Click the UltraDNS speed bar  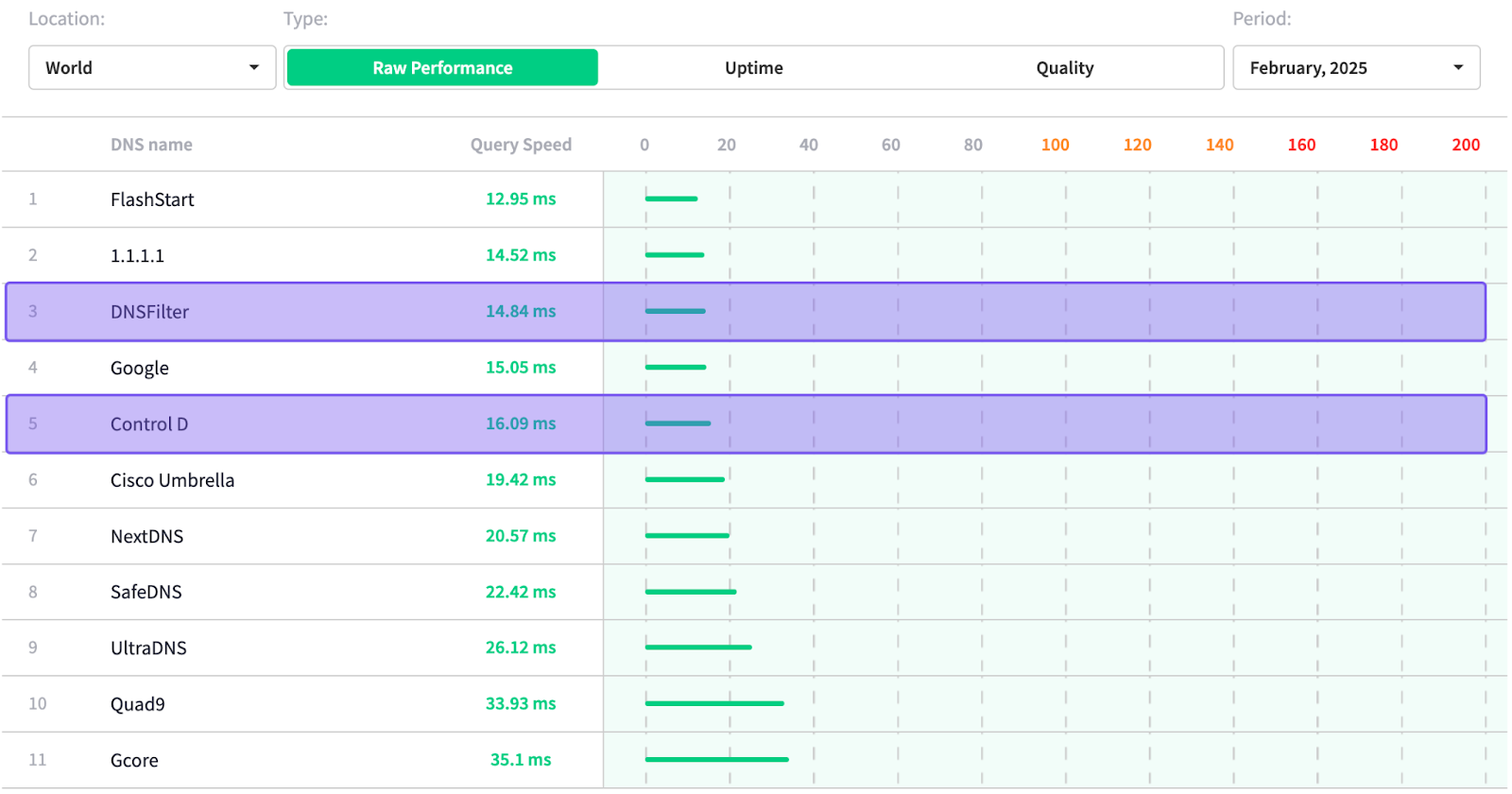[x=698, y=647]
